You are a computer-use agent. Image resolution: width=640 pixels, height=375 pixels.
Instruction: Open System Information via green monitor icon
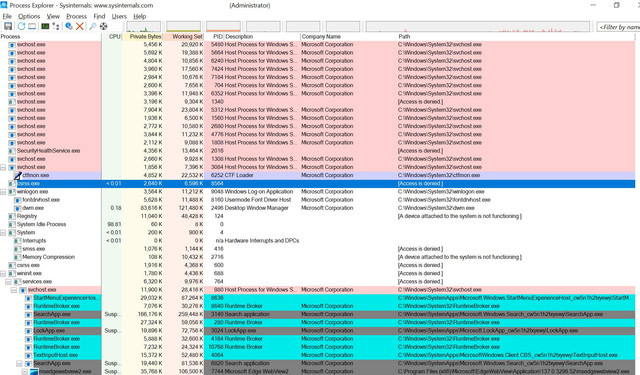point(45,27)
